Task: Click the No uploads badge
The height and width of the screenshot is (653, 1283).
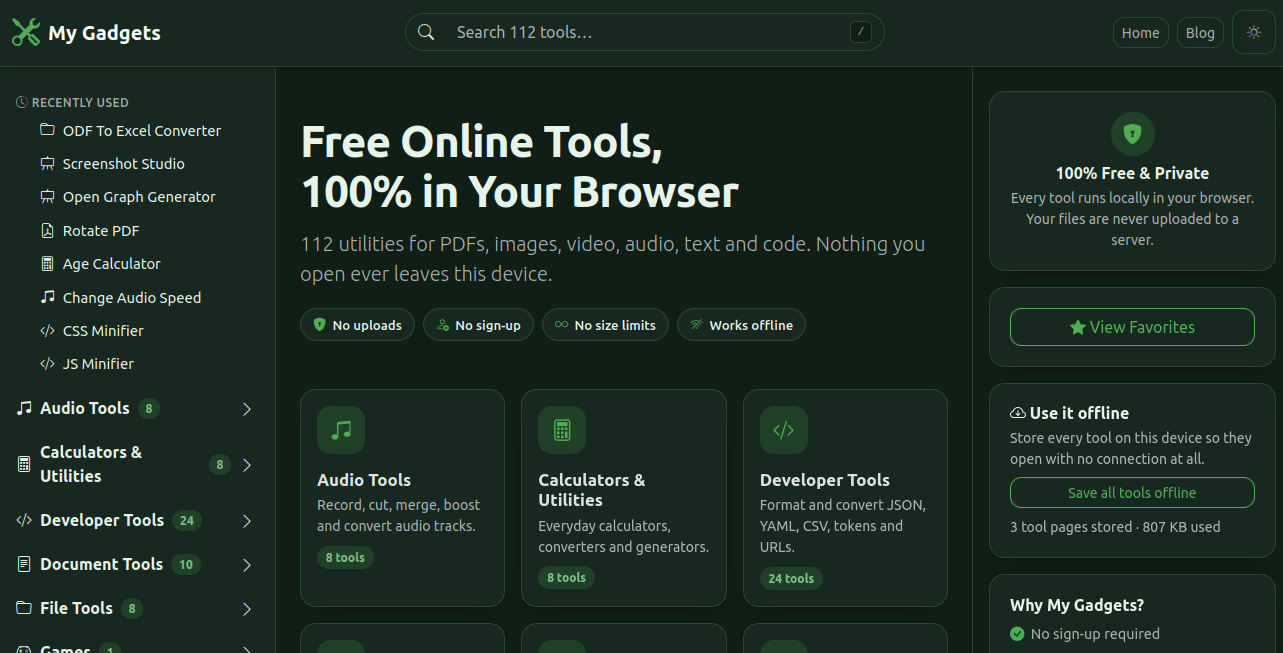Action: (357, 325)
